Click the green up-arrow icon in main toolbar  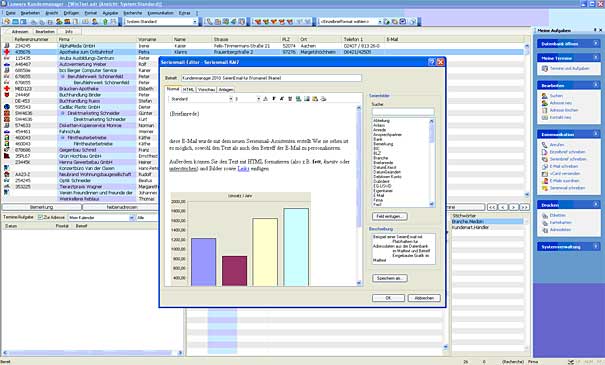[x=105, y=22]
